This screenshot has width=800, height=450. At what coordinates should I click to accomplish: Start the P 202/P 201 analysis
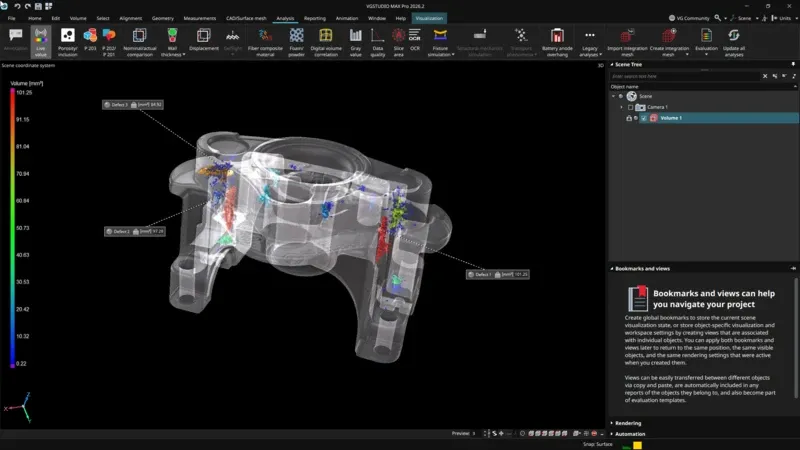click(109, 41)
